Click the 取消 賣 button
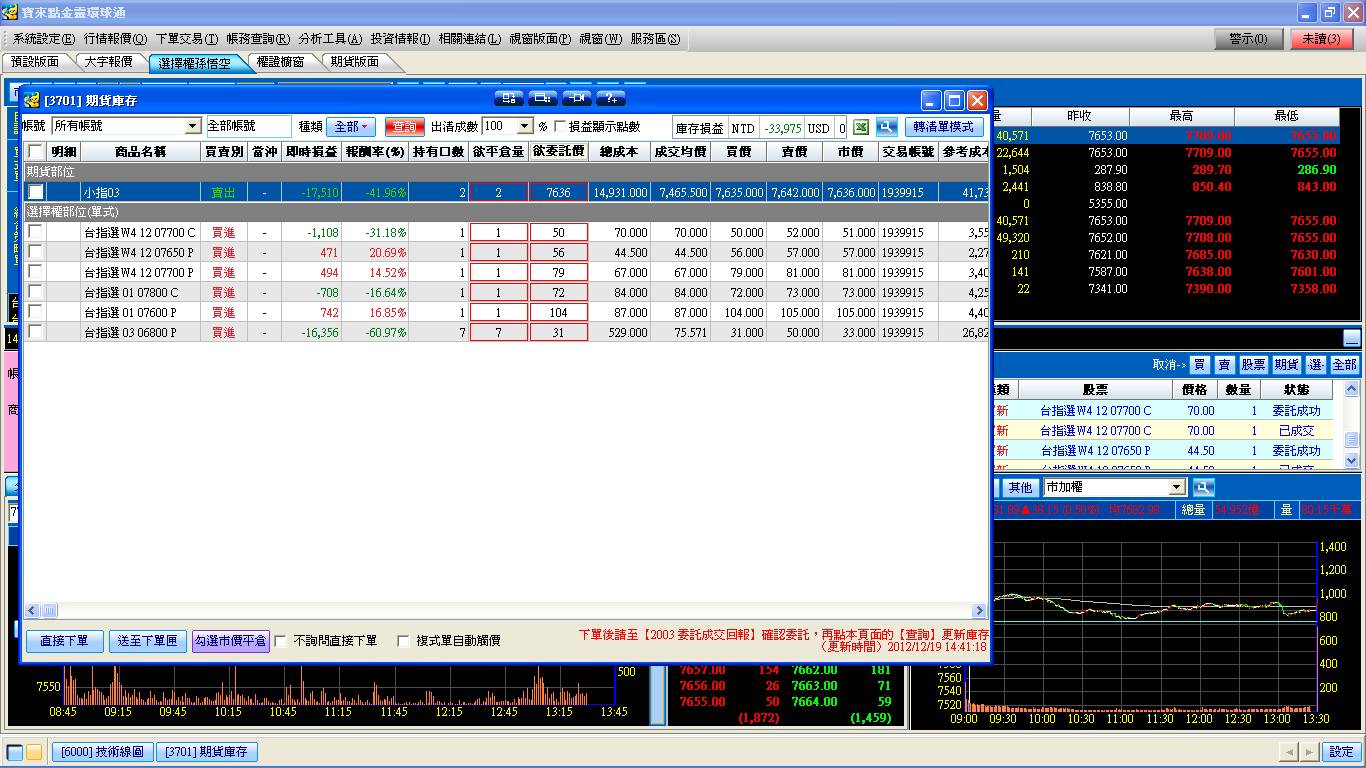This screenshot has height=768, width=1366. [1224, 365]
